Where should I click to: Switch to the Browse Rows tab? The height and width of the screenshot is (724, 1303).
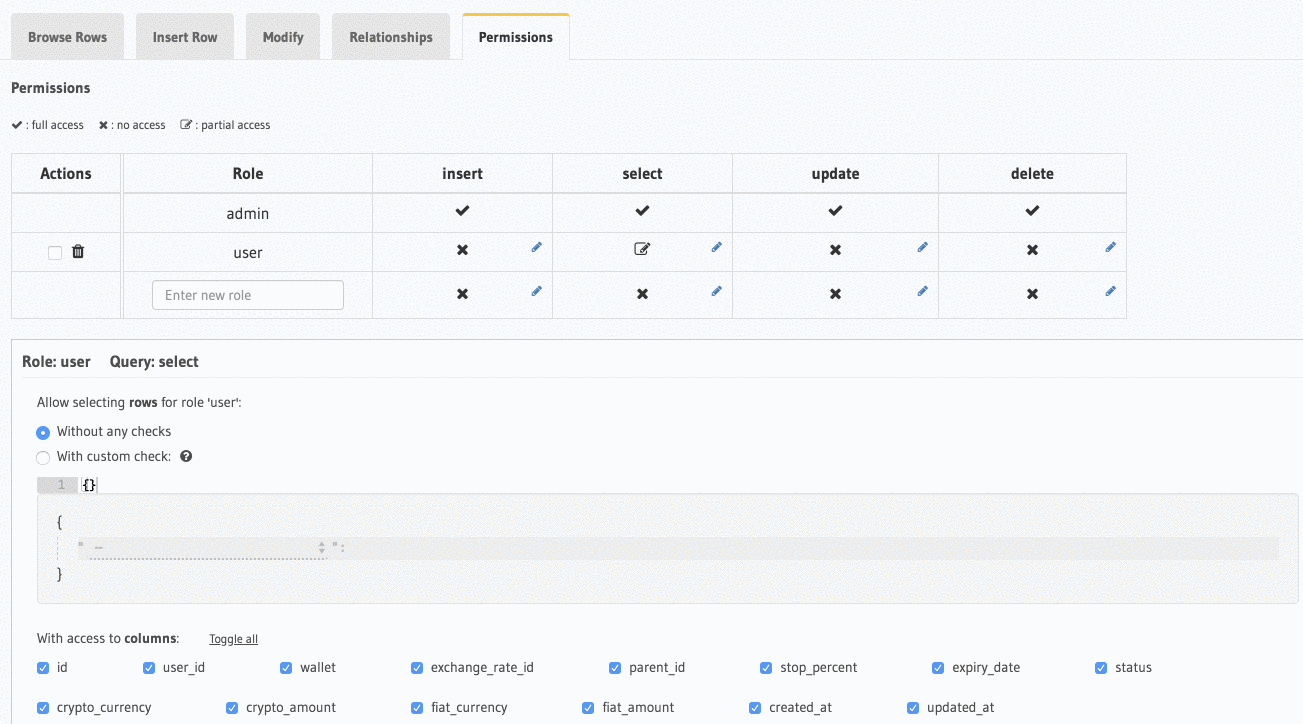(x=68, y=37)
